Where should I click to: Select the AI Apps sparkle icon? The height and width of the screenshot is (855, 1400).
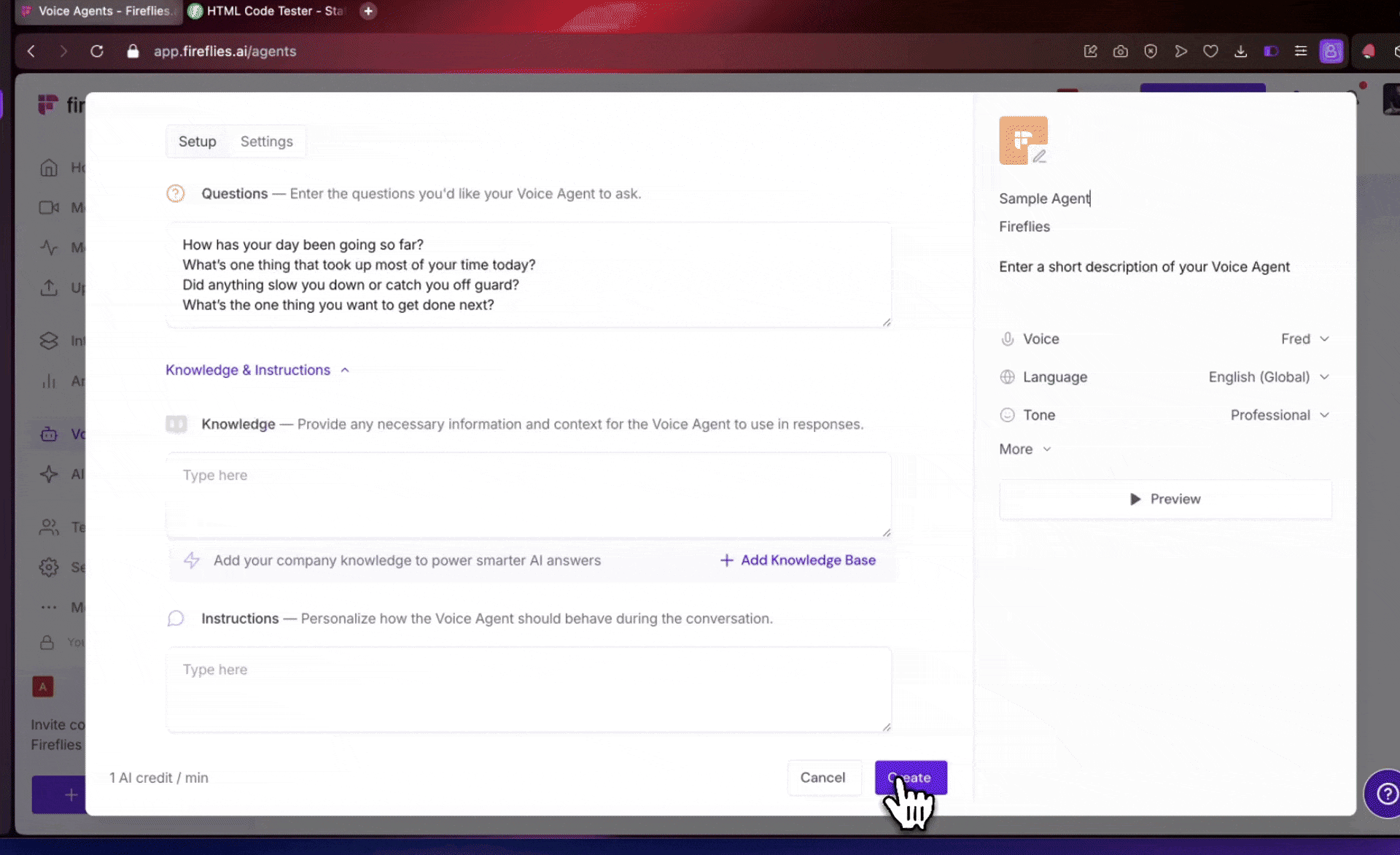[x=49, y=473]
